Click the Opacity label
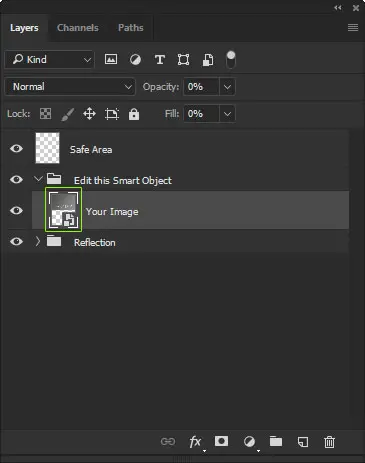This screenshot has width=365, height=463. click(161, 87)
